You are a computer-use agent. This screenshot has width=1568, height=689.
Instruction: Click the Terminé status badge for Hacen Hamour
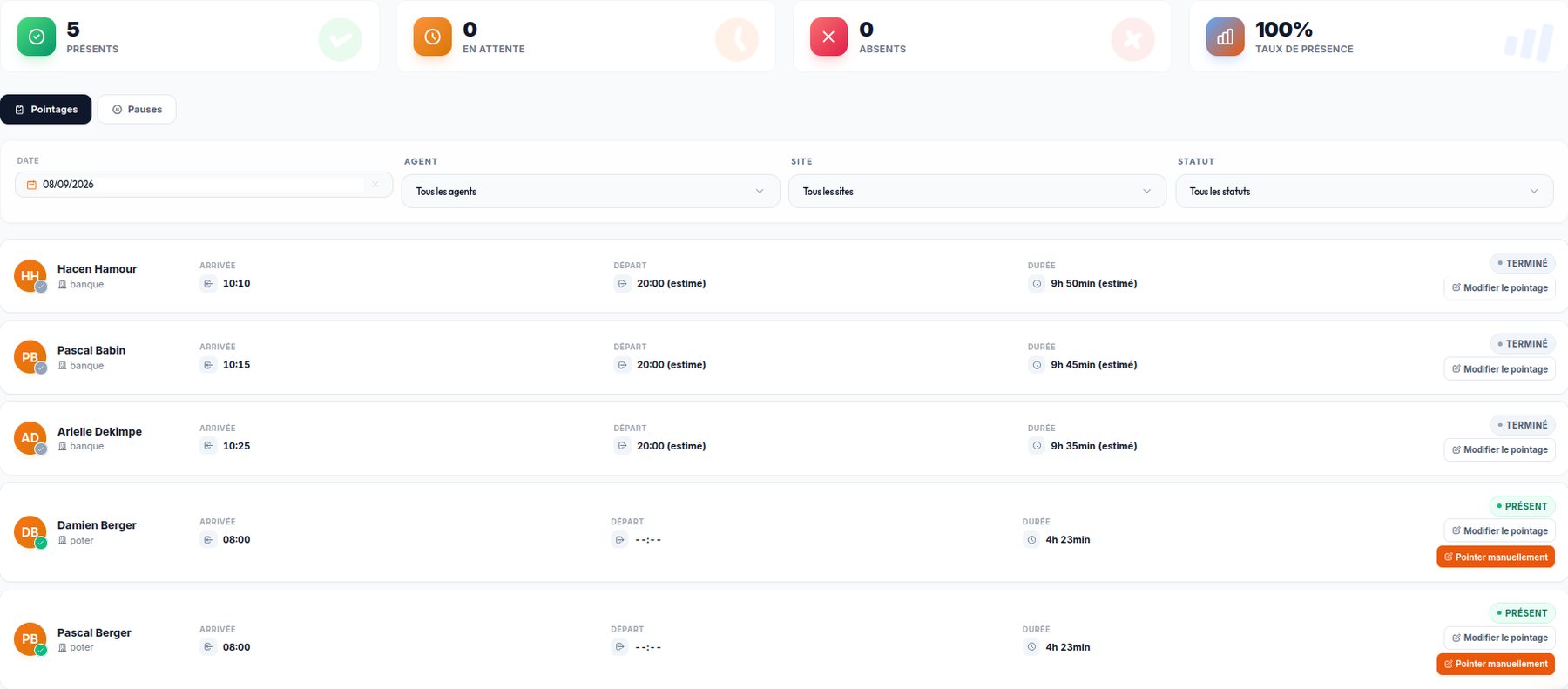1523,263
